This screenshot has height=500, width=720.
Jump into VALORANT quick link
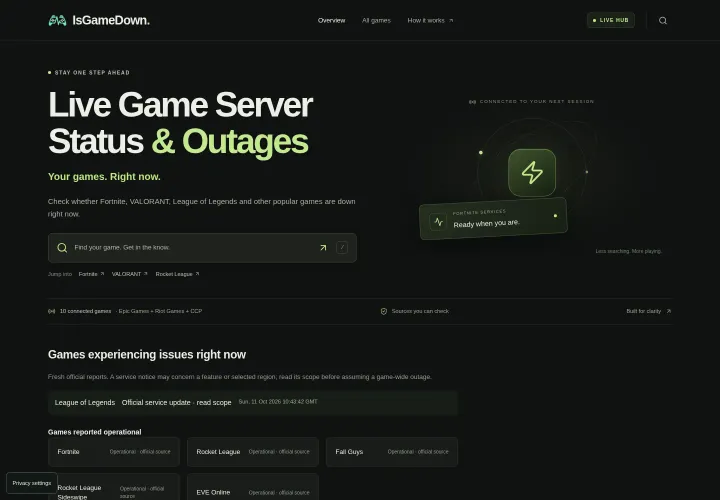[129, 274]
